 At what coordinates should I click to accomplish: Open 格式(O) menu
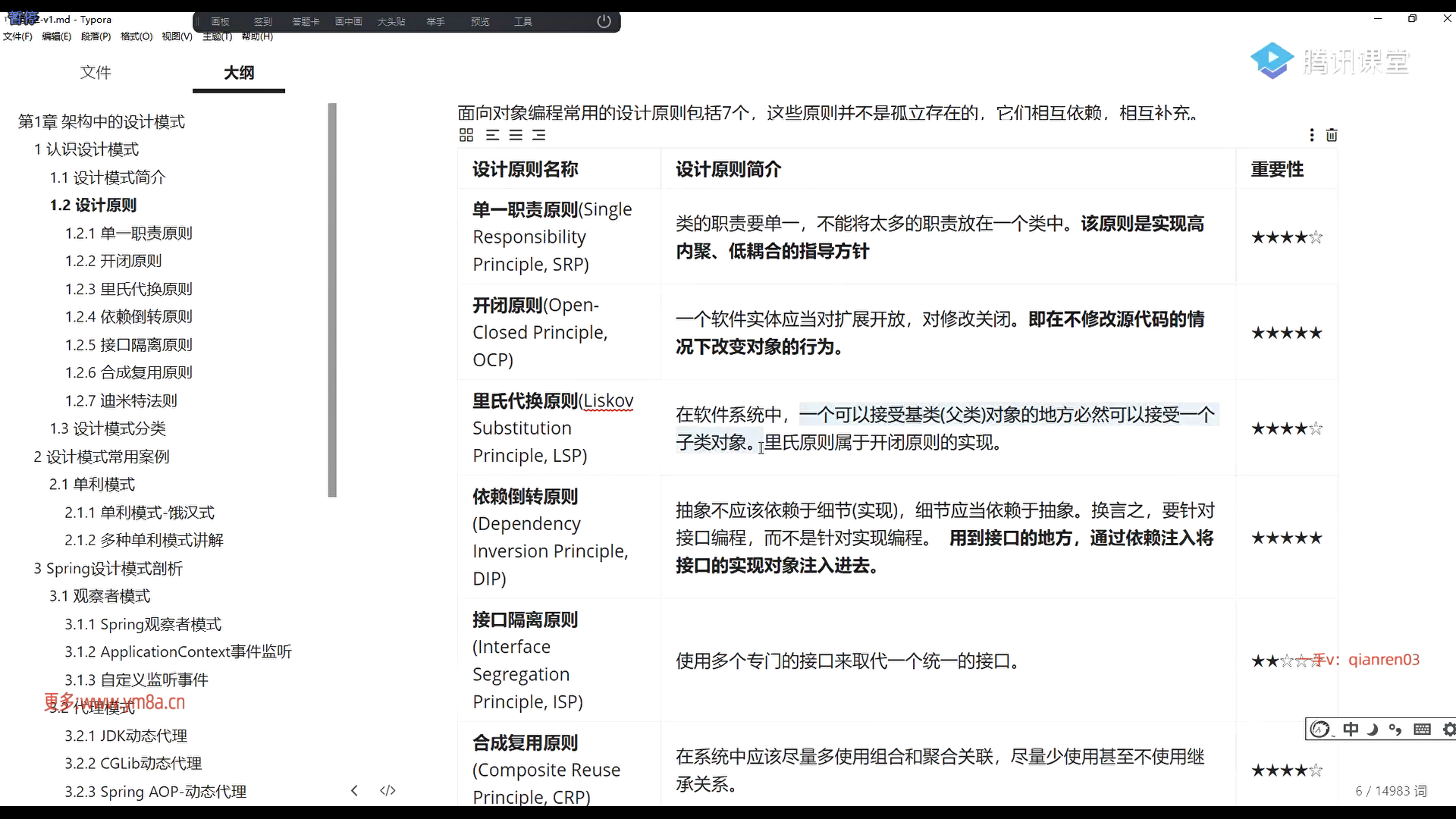pos(136,36)
